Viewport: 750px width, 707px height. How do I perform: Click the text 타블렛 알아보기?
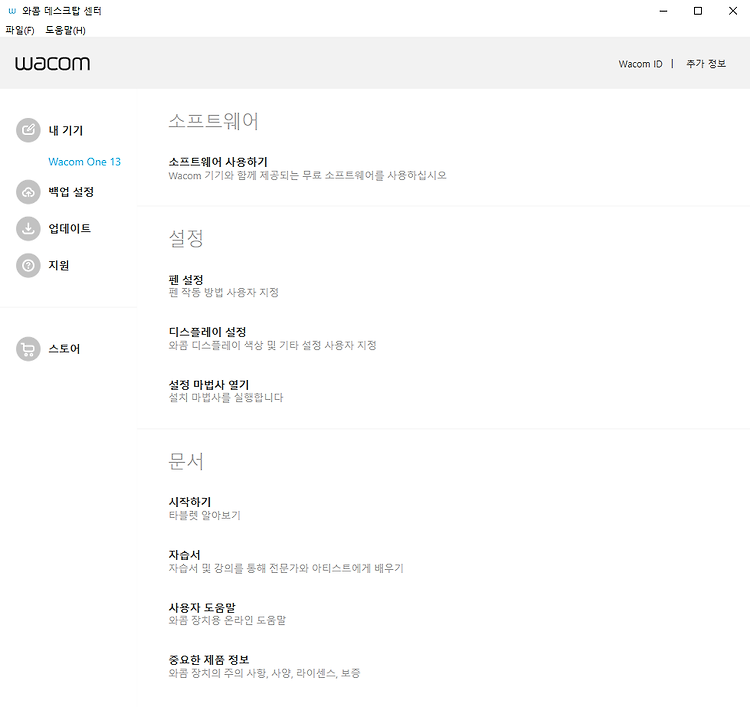205,515
